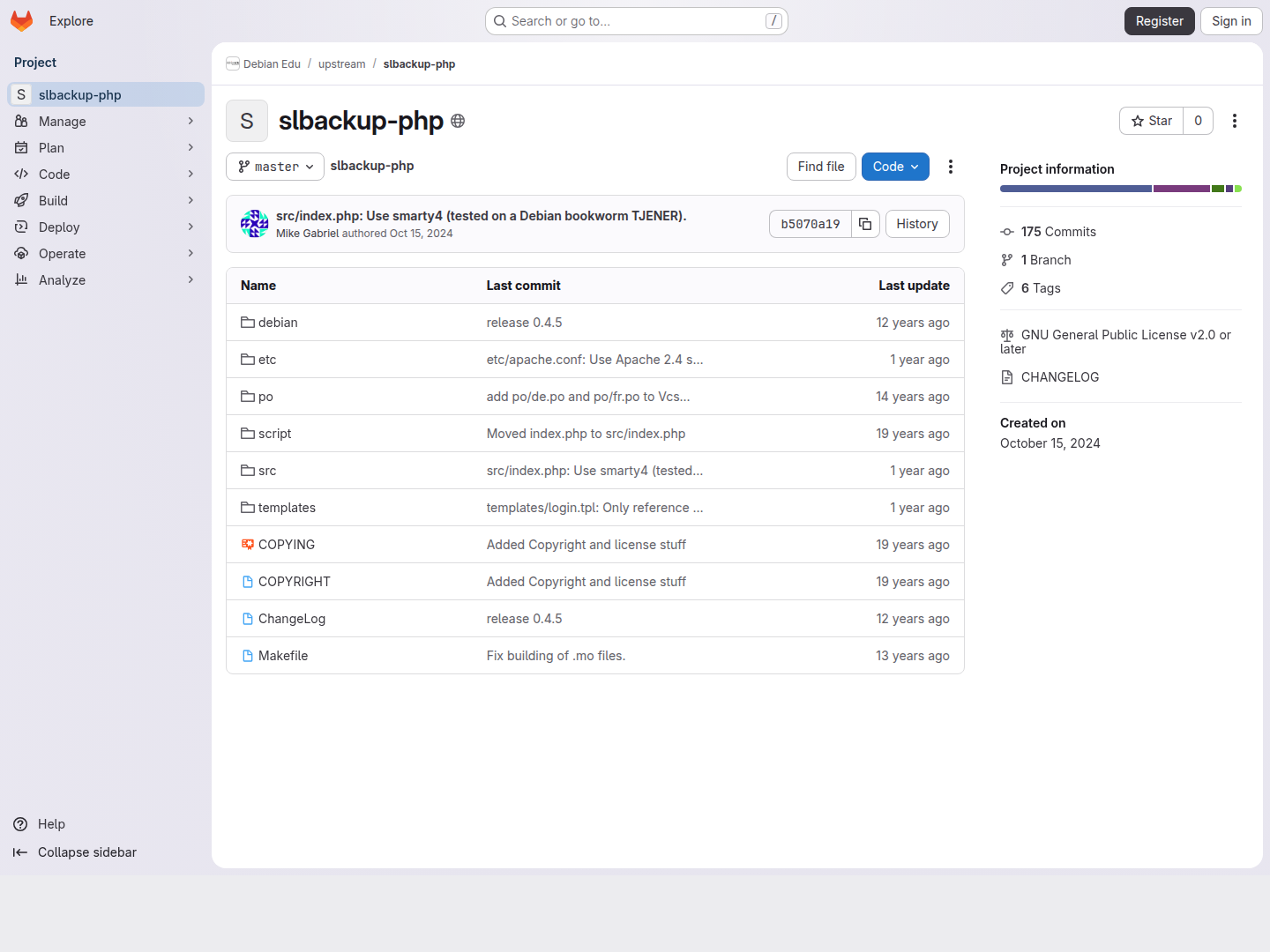Open the master branch selector dropdown

click(x=275, y=167)
